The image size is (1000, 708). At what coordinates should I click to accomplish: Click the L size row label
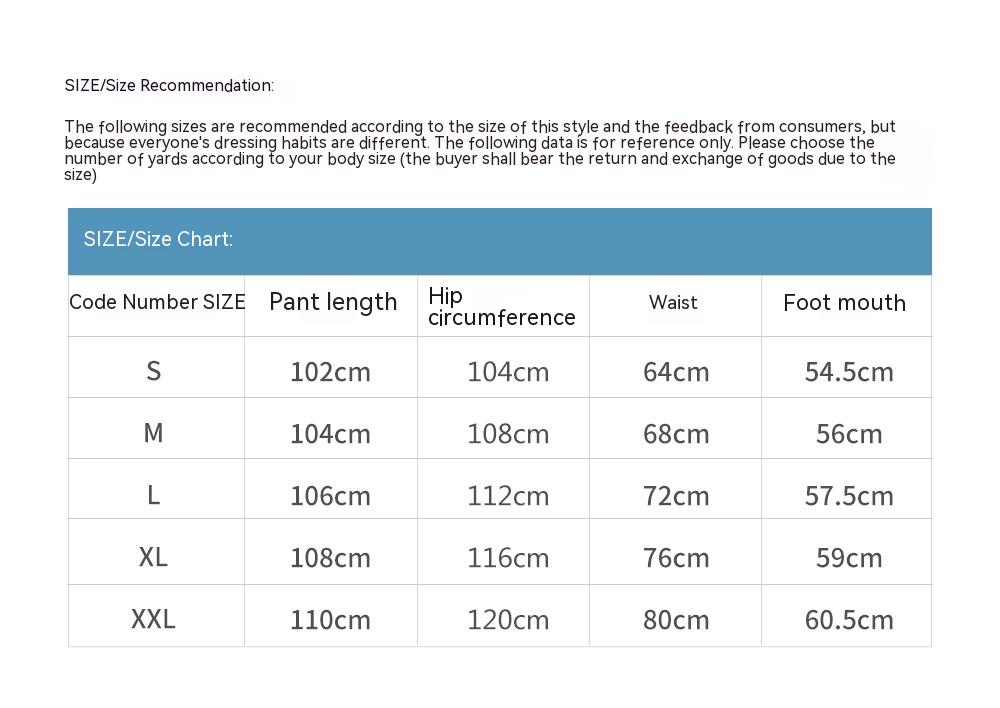[153, 495]
